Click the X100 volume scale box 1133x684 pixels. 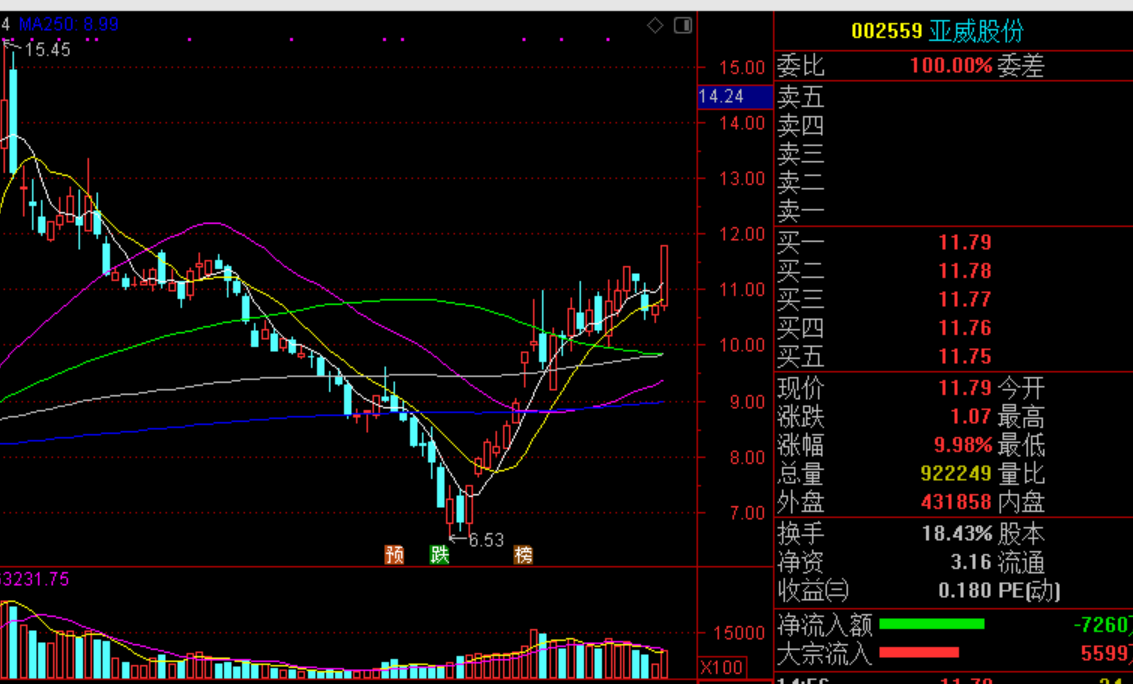click(x=721, y=667)
